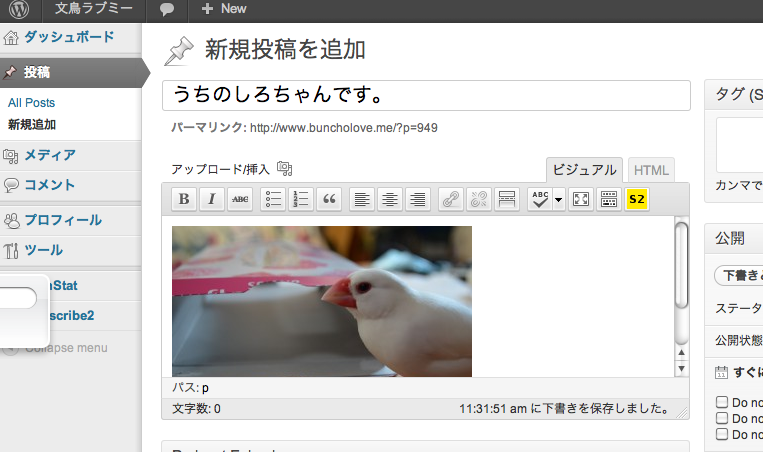The height and width of the screenshot is (452, 763).
Task: Click the 下書き save draft button
Action: tap(738, 275)
